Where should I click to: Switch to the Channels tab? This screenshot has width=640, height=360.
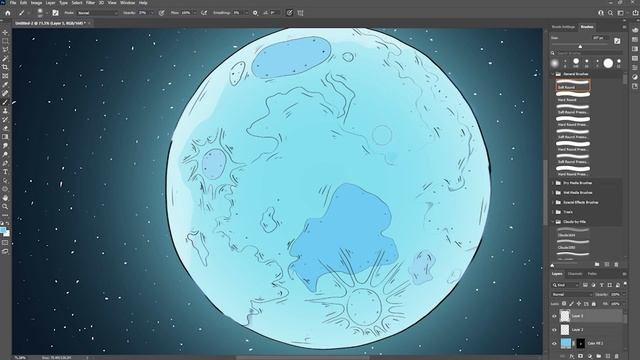coord(575,274)
